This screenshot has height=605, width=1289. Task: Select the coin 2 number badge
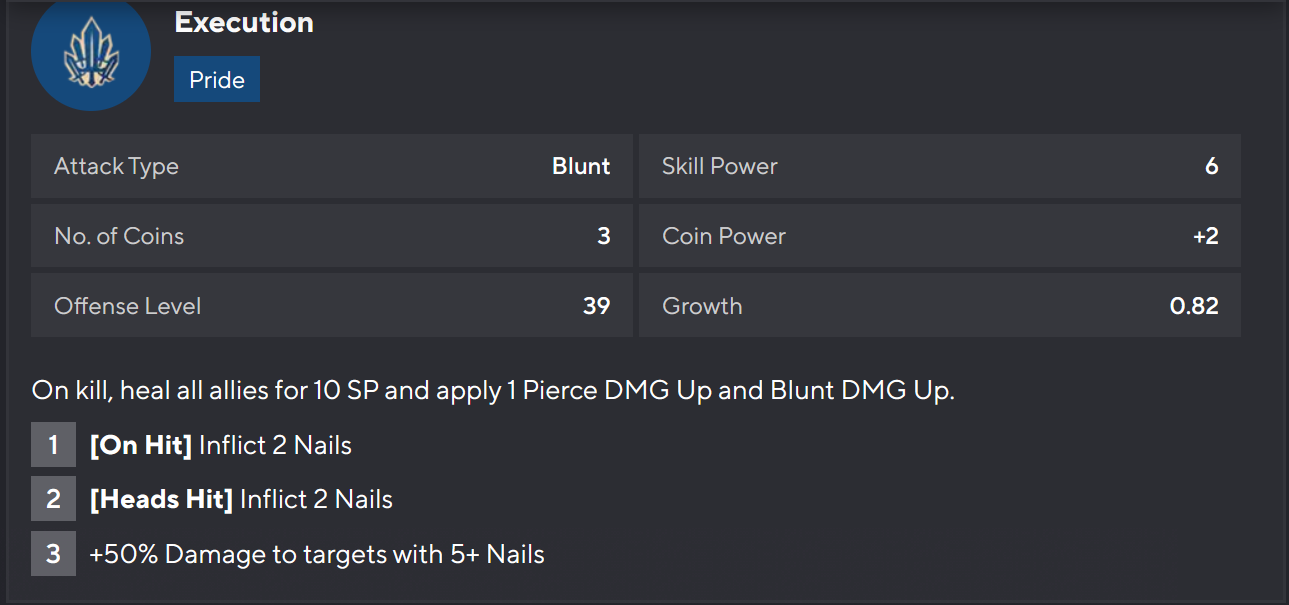point(53,499)
